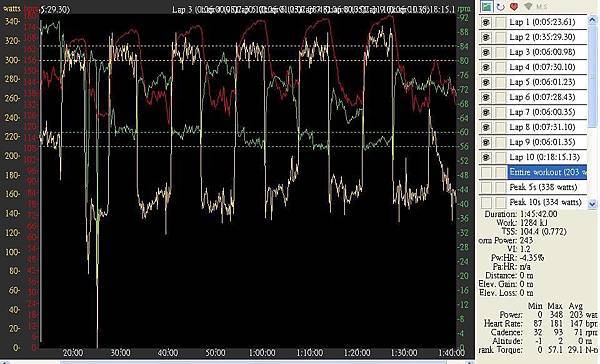Select the highlighted Entire workout row
600x364 pixels.
click(x=547, y=172)
